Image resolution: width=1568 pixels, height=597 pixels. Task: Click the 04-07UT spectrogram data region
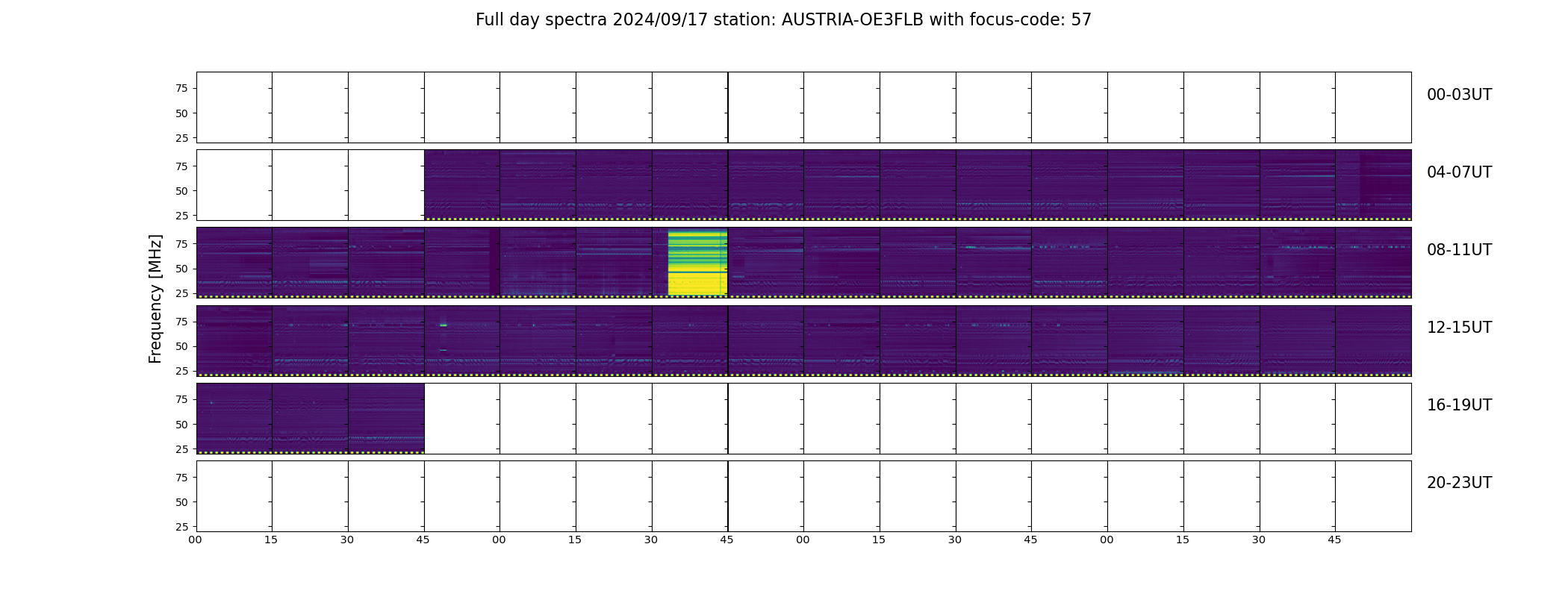point(918,184)
